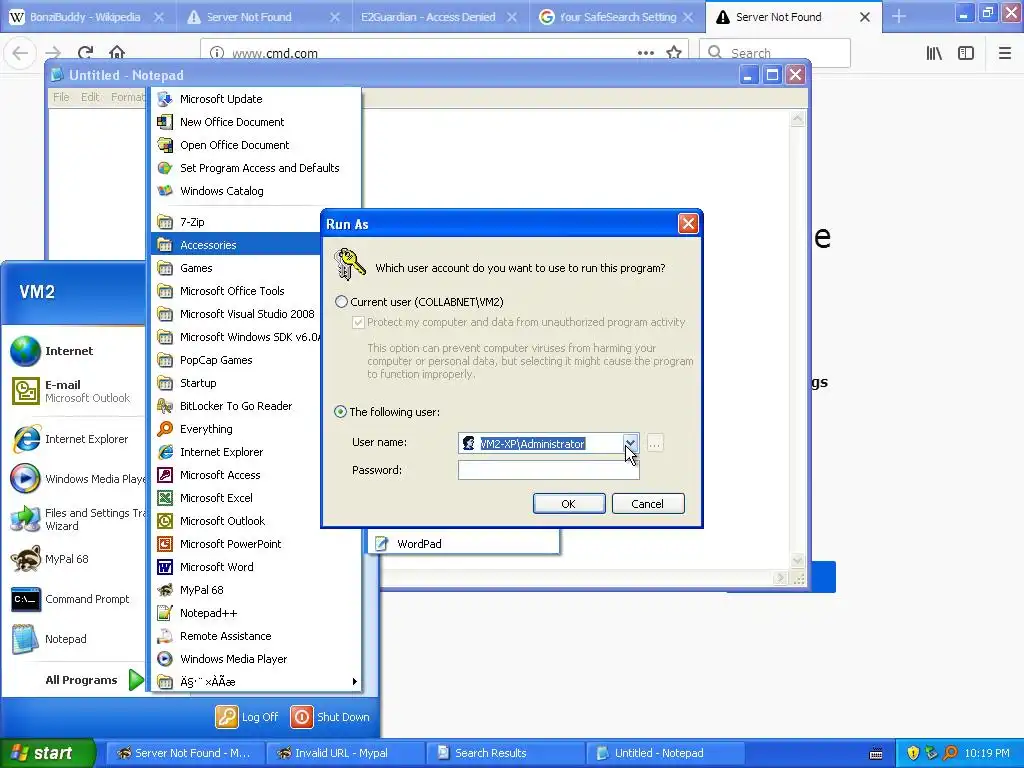Open a new browser tab
Screen dimensions: 1024x768
(899, 17)
